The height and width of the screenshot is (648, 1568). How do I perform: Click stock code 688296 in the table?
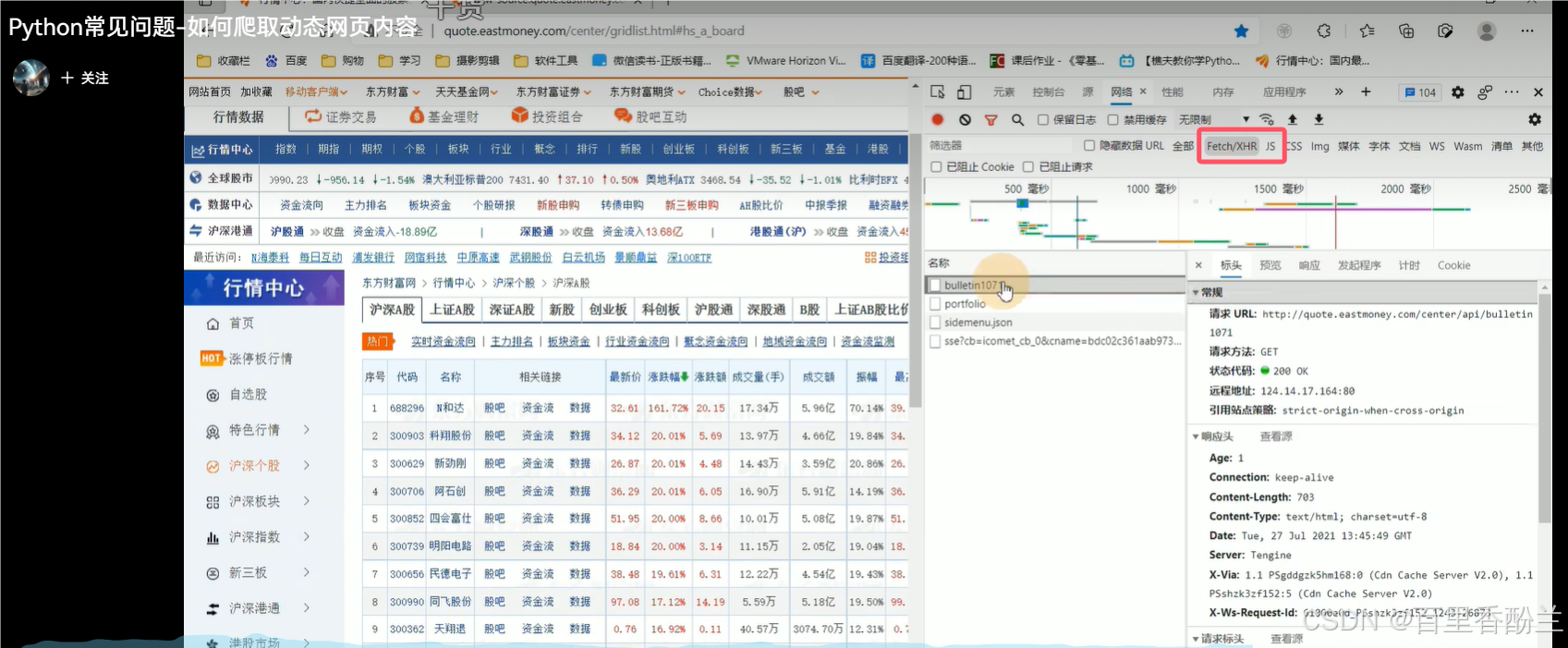point(407,408)
